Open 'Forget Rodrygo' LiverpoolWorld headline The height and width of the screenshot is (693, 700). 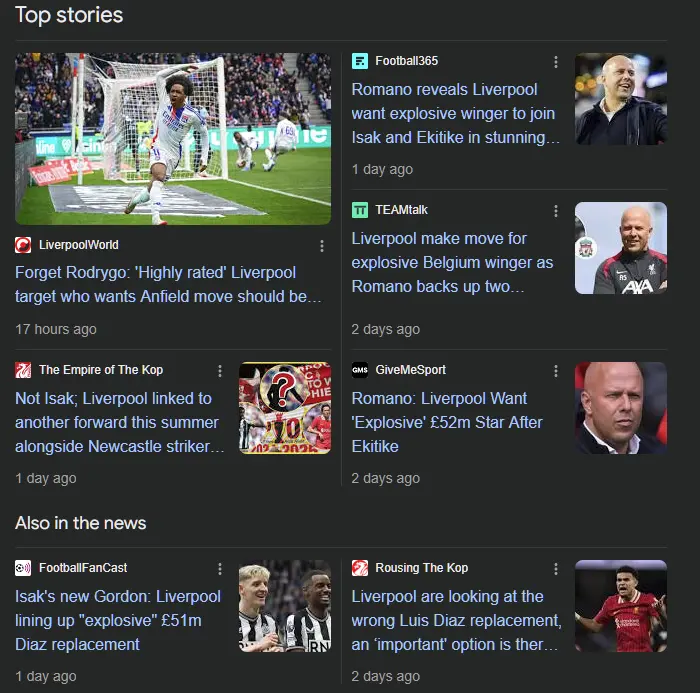tap(168, 284)
